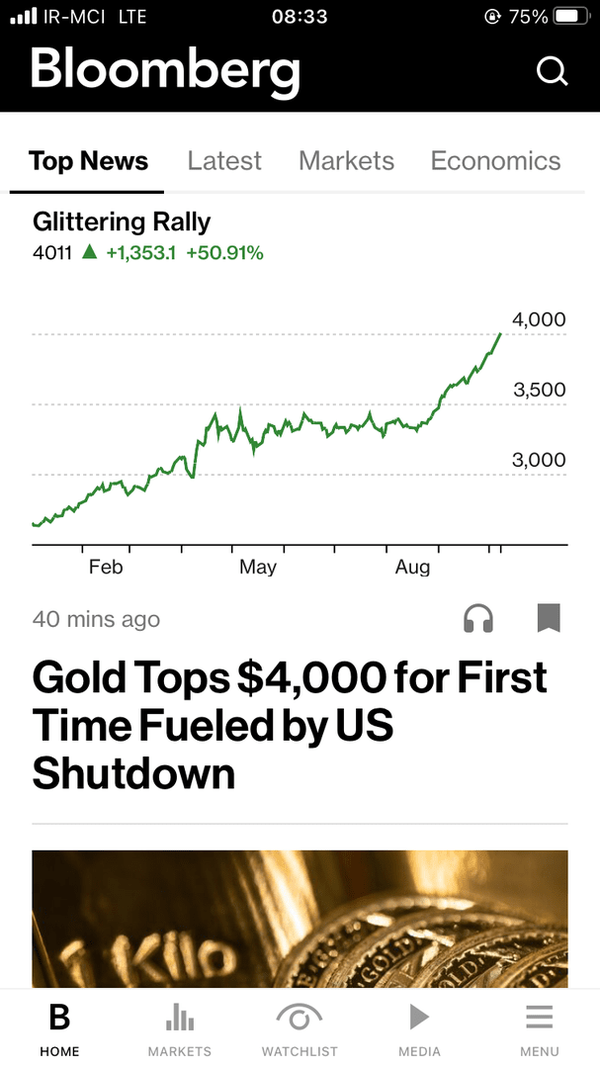Open the Gold Tops $4,000 headline
600x1068 pixels.
(x=290, y=725)
